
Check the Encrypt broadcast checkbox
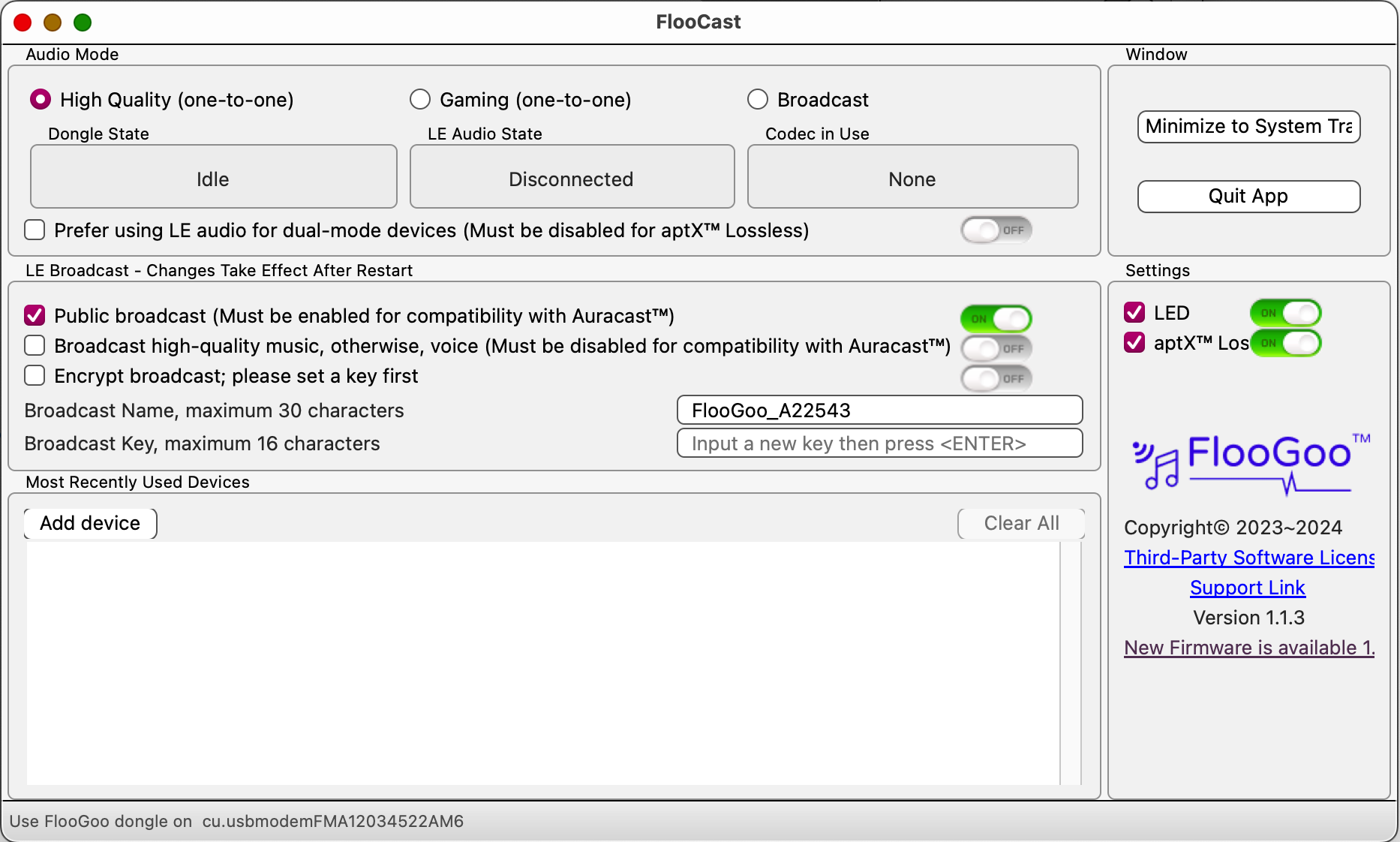point(35,375)
